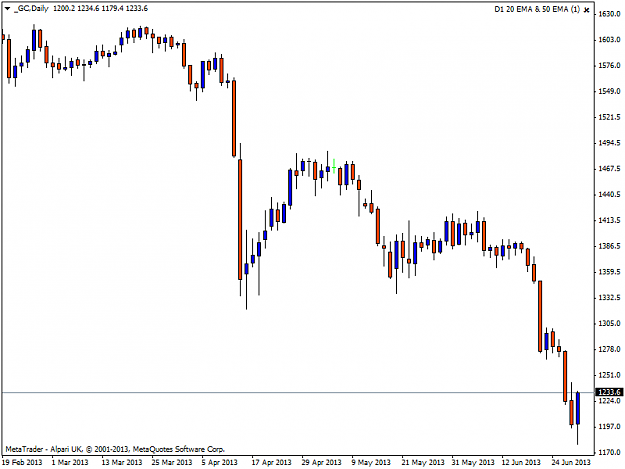Click the 1494.5 price scale label
Image resolution: width=625 pixels, height=469 pixels.
[x=609, y=143]
